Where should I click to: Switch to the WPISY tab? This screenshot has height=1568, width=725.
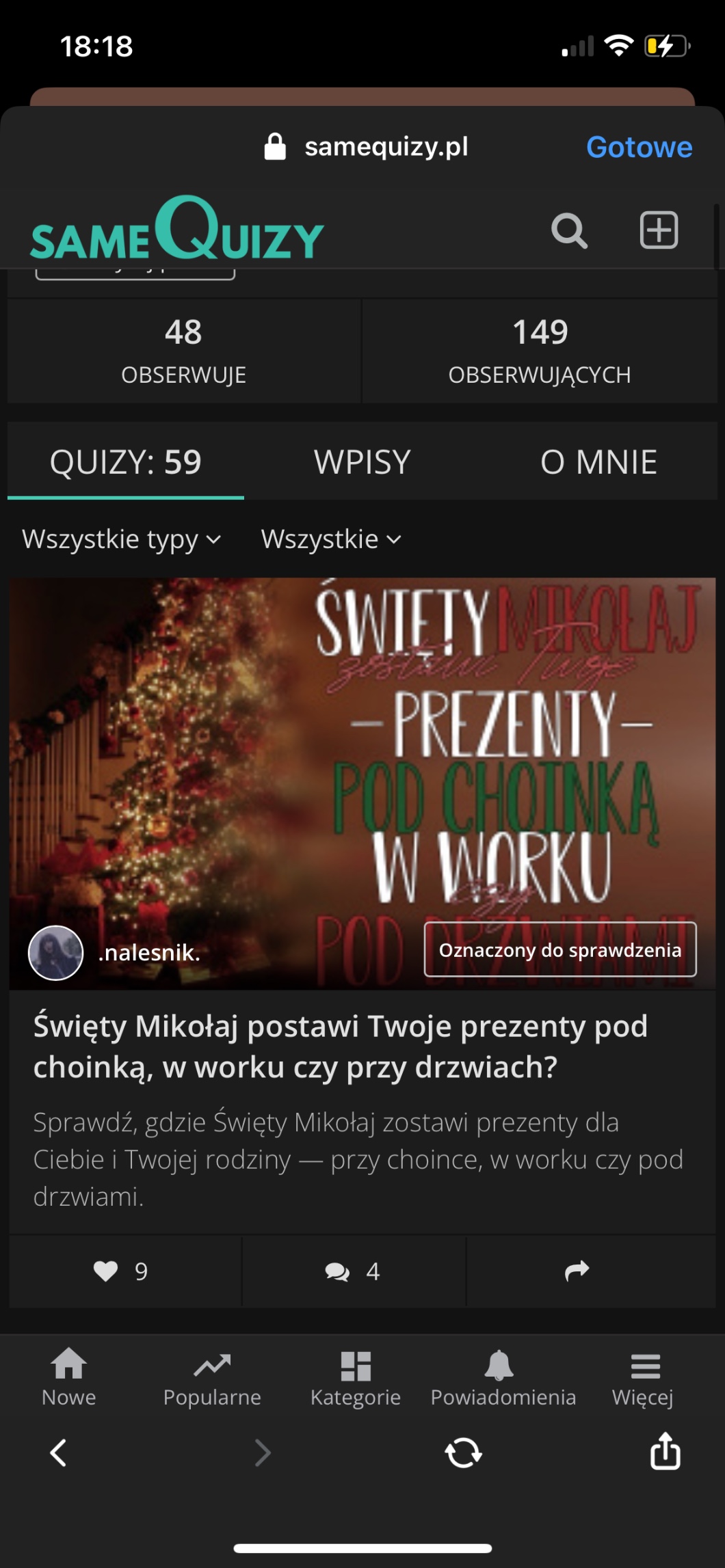point(362,462)
